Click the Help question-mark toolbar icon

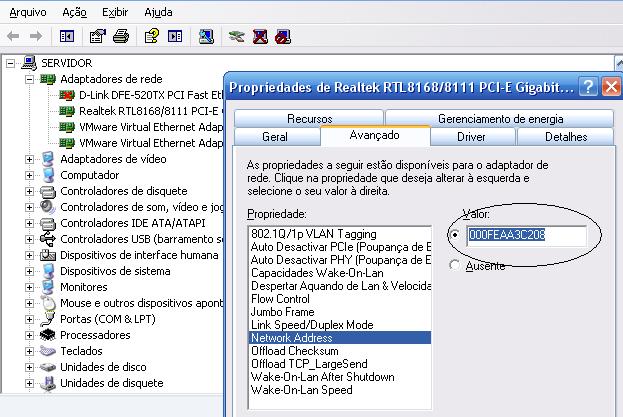click(151, 37)
